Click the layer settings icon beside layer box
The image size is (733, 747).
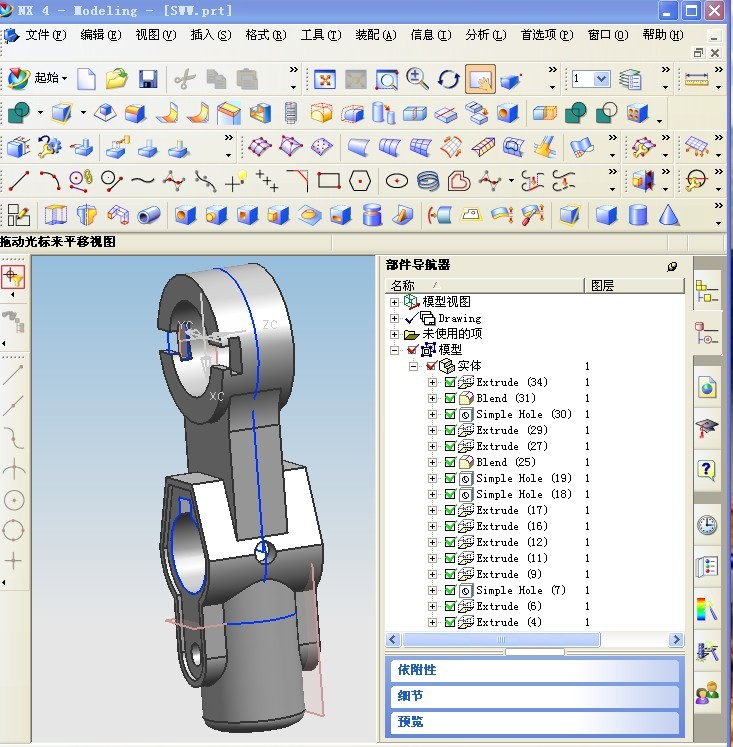[x=630, y=79]
